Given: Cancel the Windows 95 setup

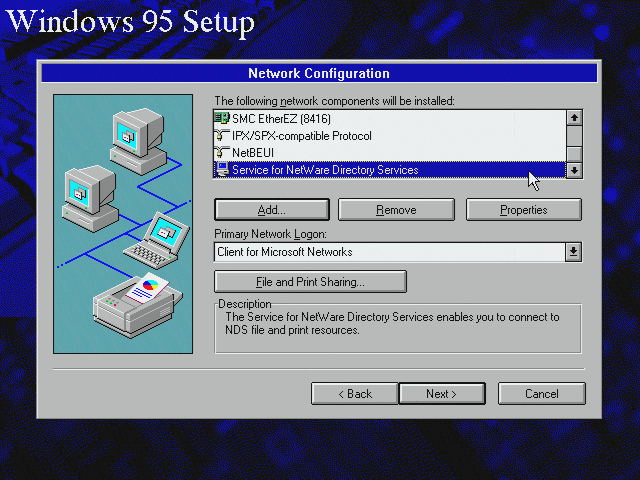Looking at the screenshot, I should (542, 394).
